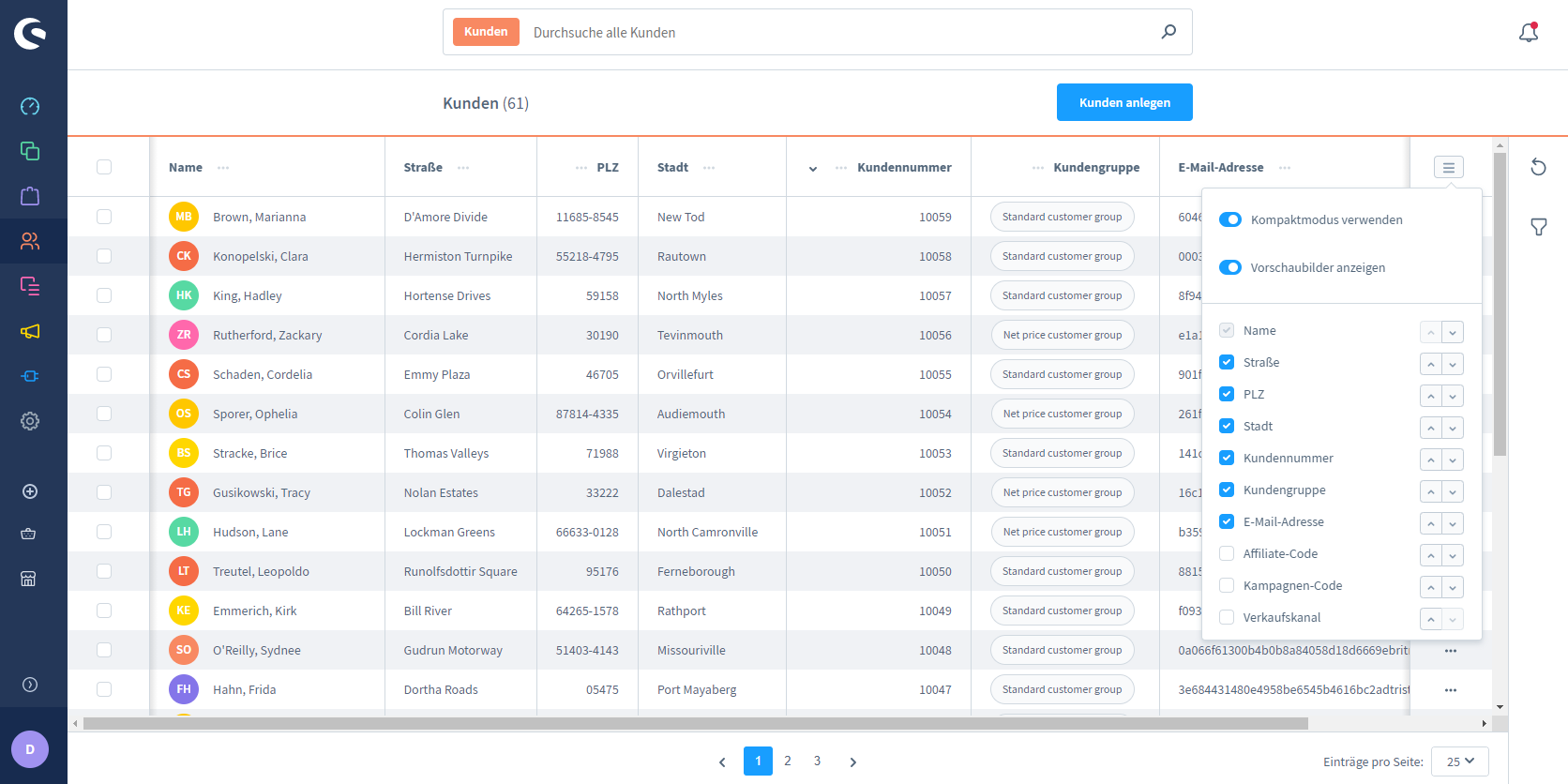The image size is (1568, 784).
Task: Click the Shopware logo
Action: point(30,34)
